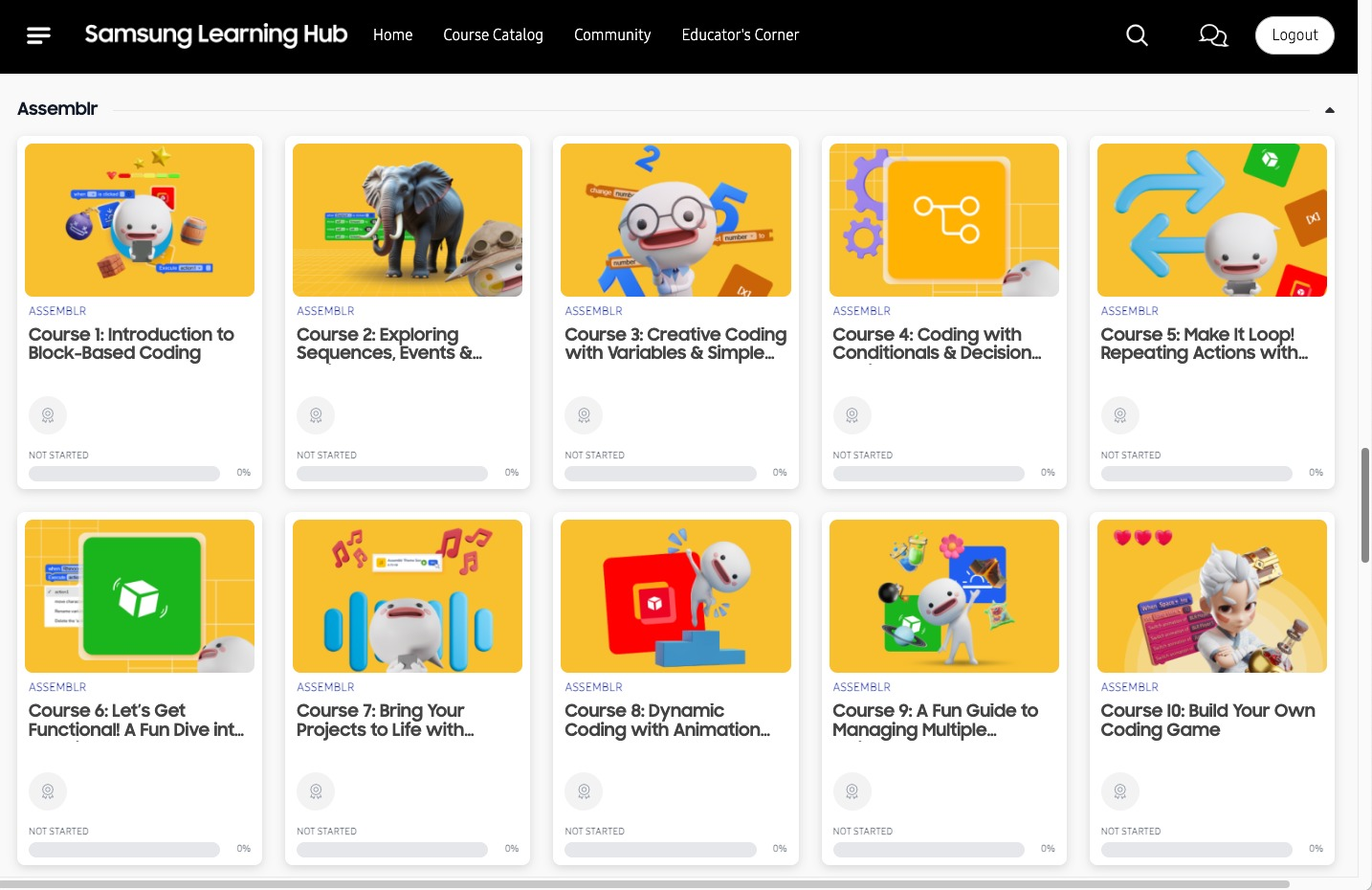Open Course 1: Introduction to Block-Based Coding
The image size is (1372, 890).
131,344
